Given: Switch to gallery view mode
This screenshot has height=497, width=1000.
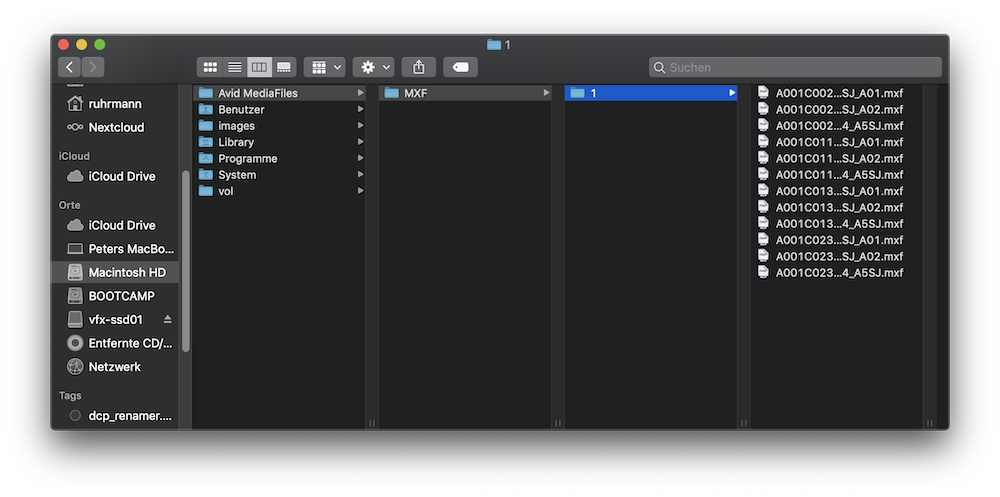Looking at the screenshot, I should 284,67.
